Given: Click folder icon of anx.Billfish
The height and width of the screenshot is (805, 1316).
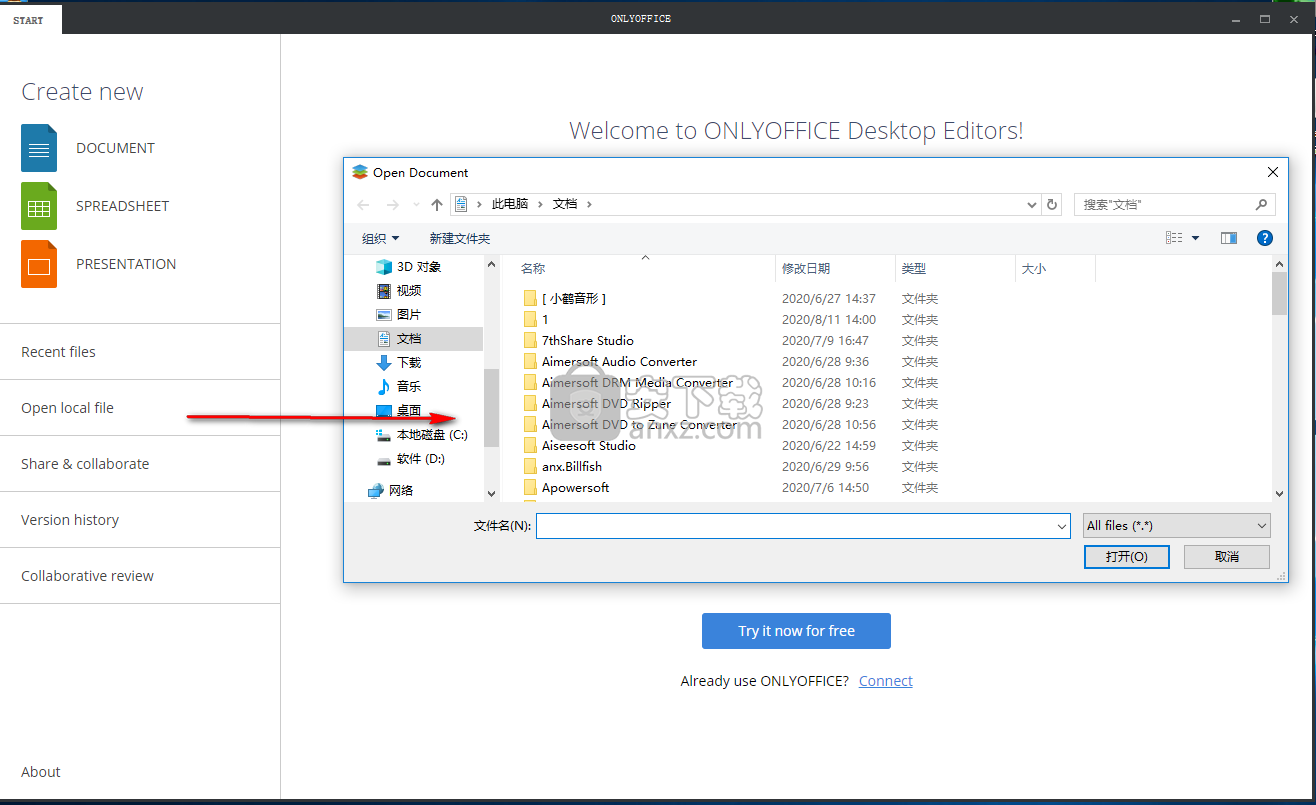Looking at the screenshot, I should click(530, 467).
